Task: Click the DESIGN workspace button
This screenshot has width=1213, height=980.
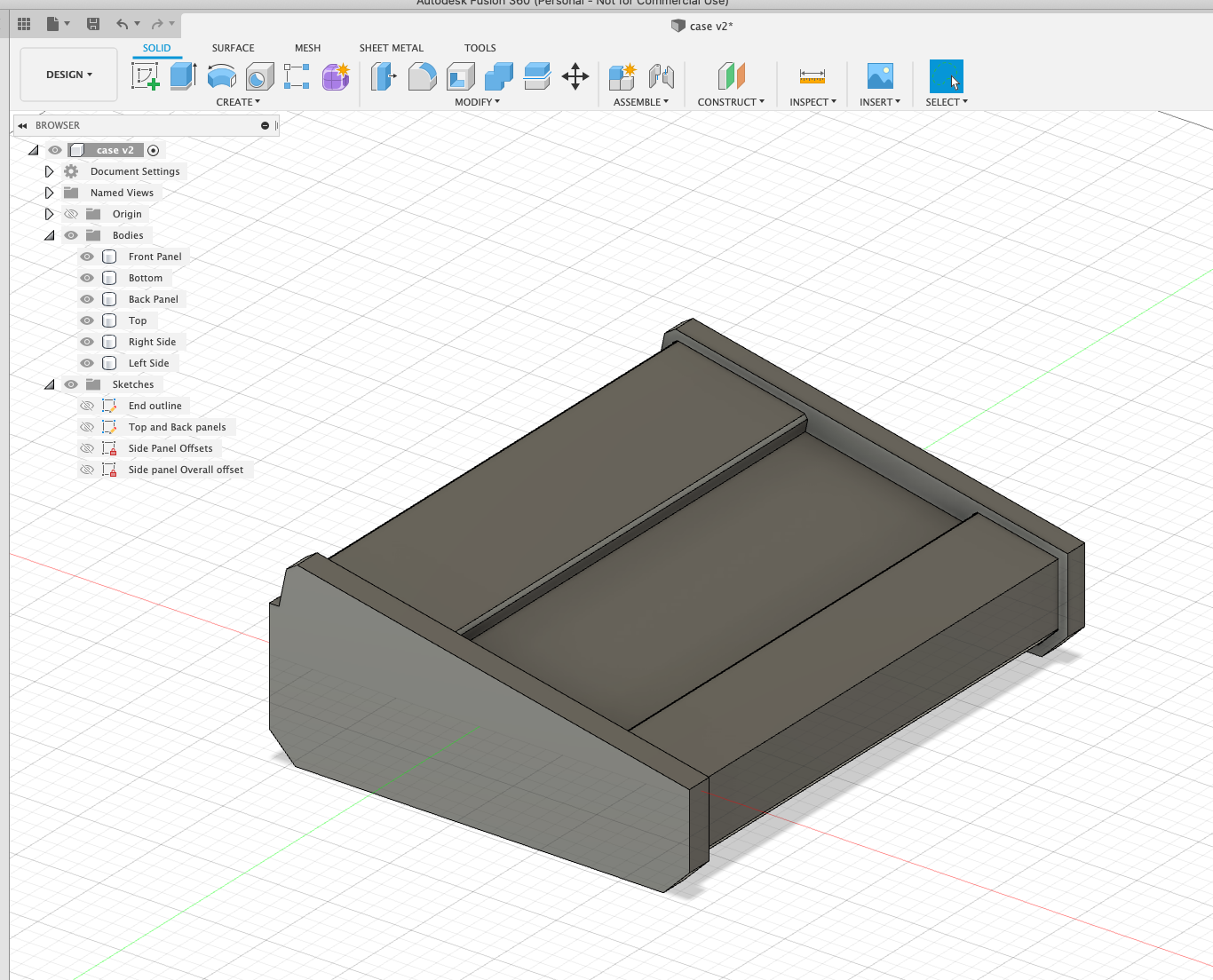Action: (68, 75)
